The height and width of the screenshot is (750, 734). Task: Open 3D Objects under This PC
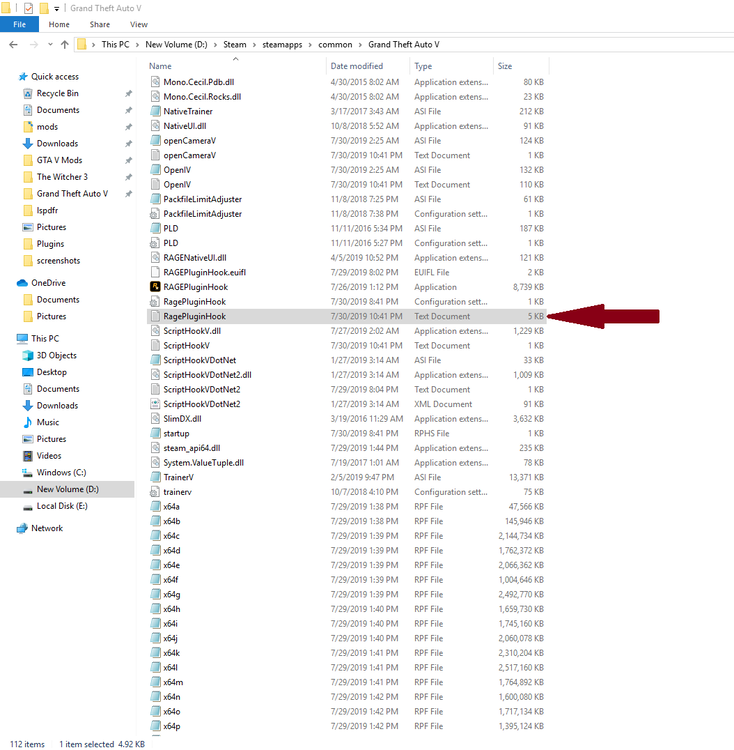click(56, 355)
